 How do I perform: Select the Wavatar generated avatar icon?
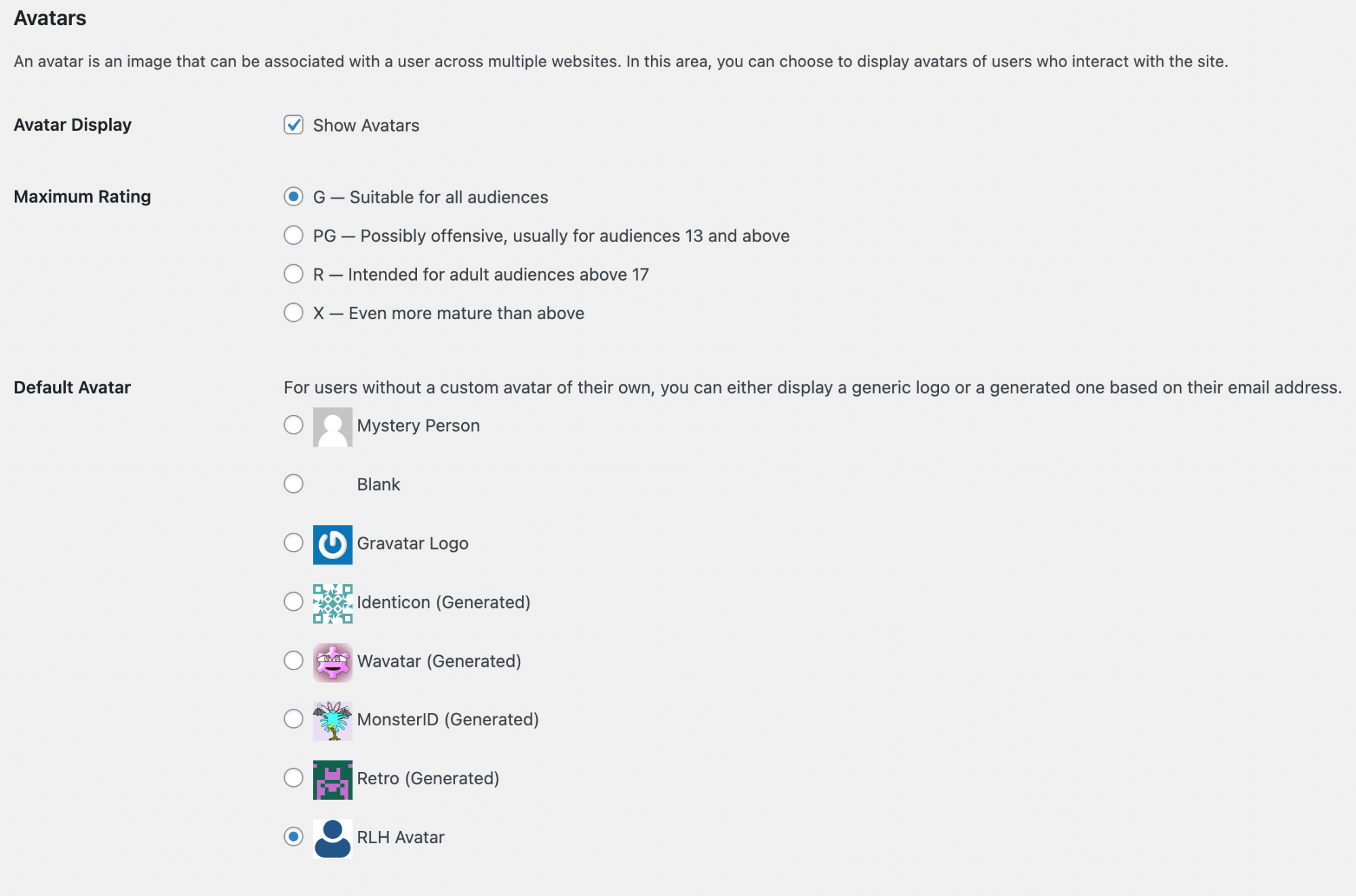[x=333, y=661]
